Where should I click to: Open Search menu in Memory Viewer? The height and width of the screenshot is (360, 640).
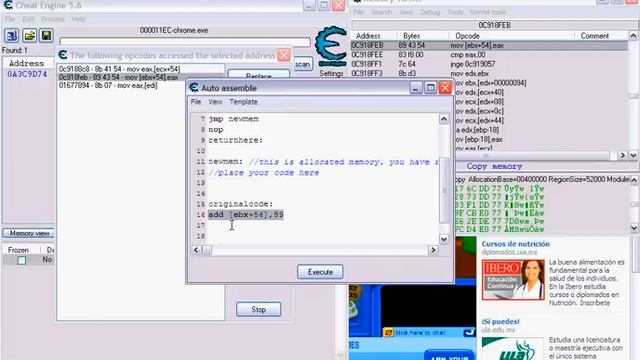tap(381, 12)
